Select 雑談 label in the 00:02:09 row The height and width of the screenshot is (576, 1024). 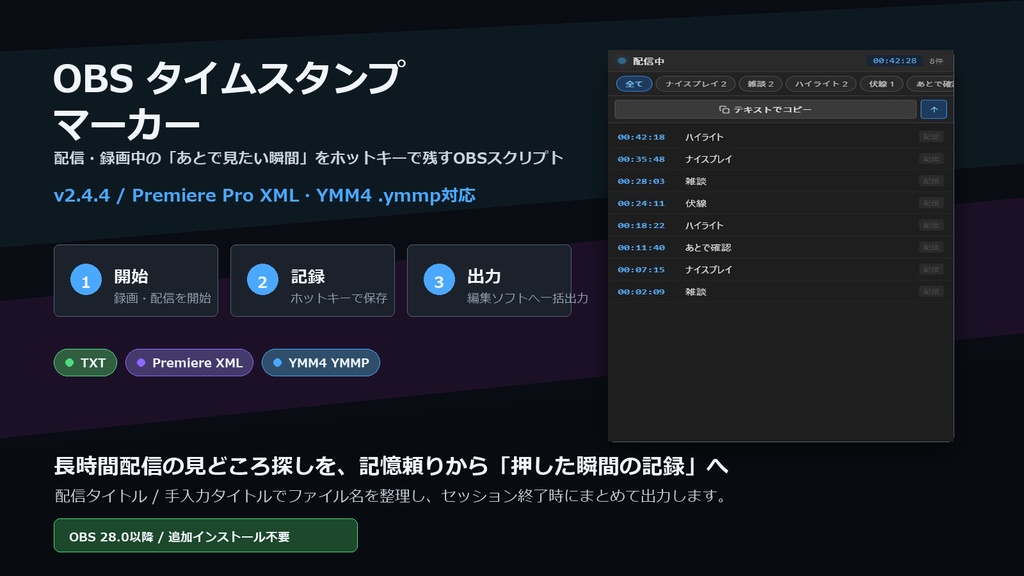(x=696, y=292)
